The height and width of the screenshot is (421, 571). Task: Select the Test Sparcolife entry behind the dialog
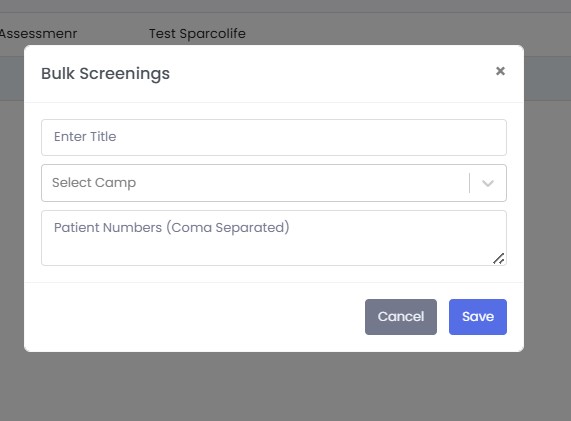pyautogui.click(x=197, y=34)
